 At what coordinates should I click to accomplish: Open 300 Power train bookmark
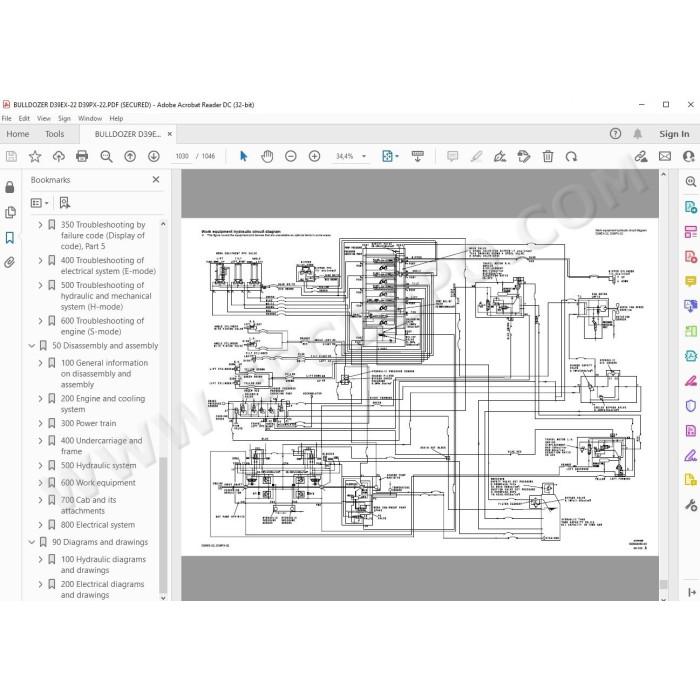tap(88, 423)
